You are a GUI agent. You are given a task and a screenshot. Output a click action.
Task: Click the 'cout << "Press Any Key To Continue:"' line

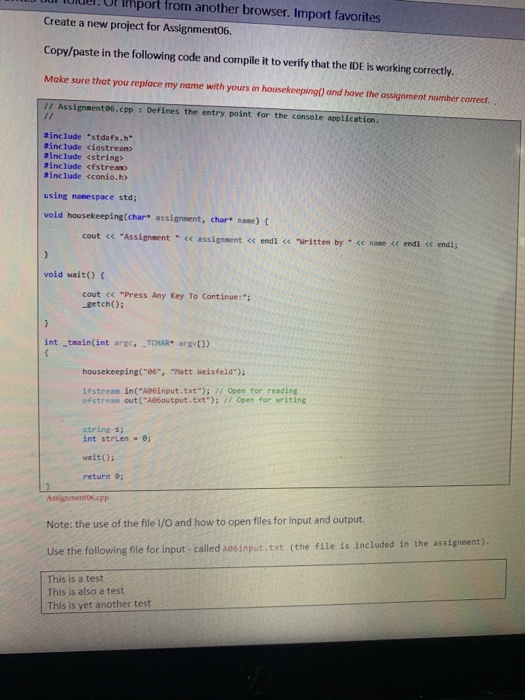166,295
